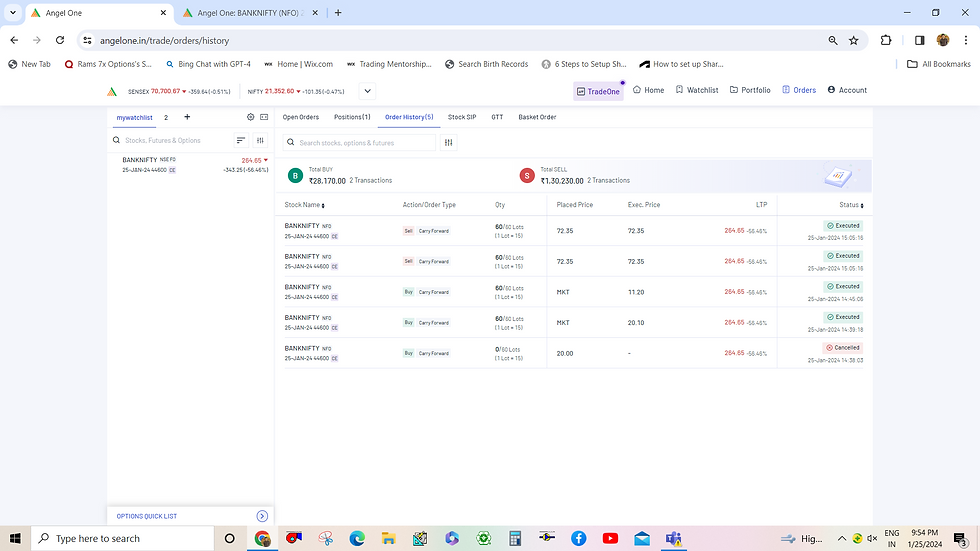Screen dimensions: 980x551
Task: Expand the market indices dropdown chevron
Action: pos(368,91)
